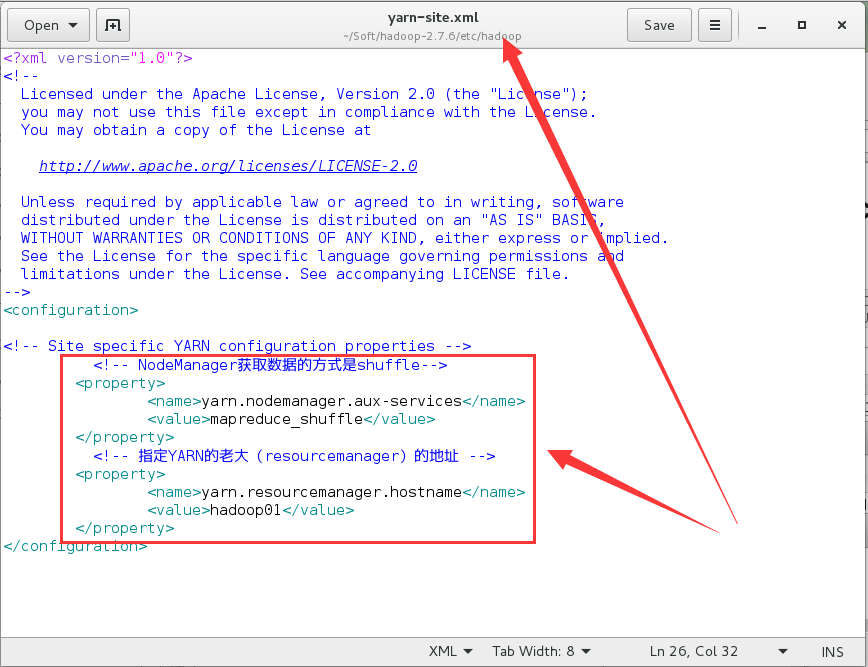Open the Open file dropdown
The height and width of the screenshot is (667, 868).
[49, 25]
